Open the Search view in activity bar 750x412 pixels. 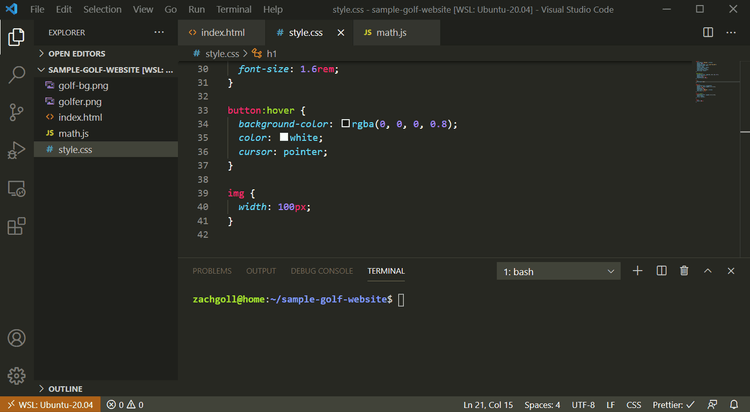16,75
